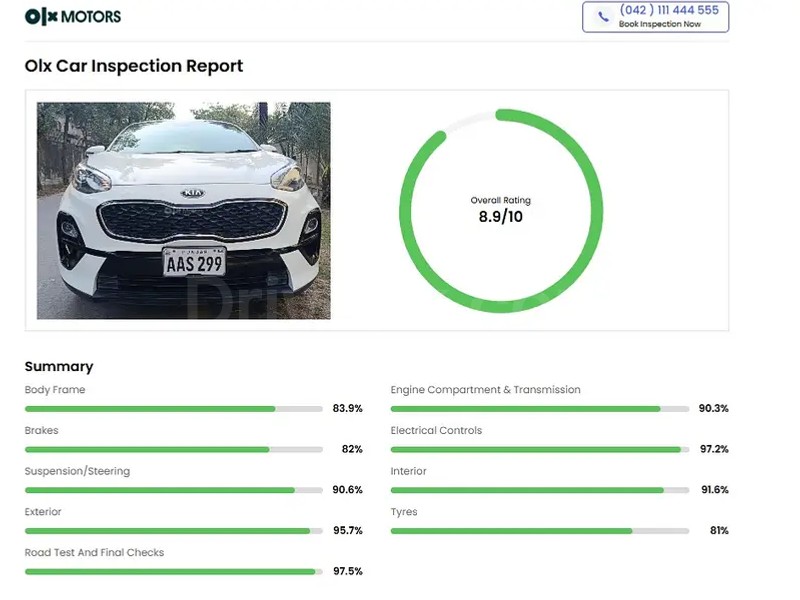
Task: Click the Interior progress bar
Action: click(x=540, y=490)
